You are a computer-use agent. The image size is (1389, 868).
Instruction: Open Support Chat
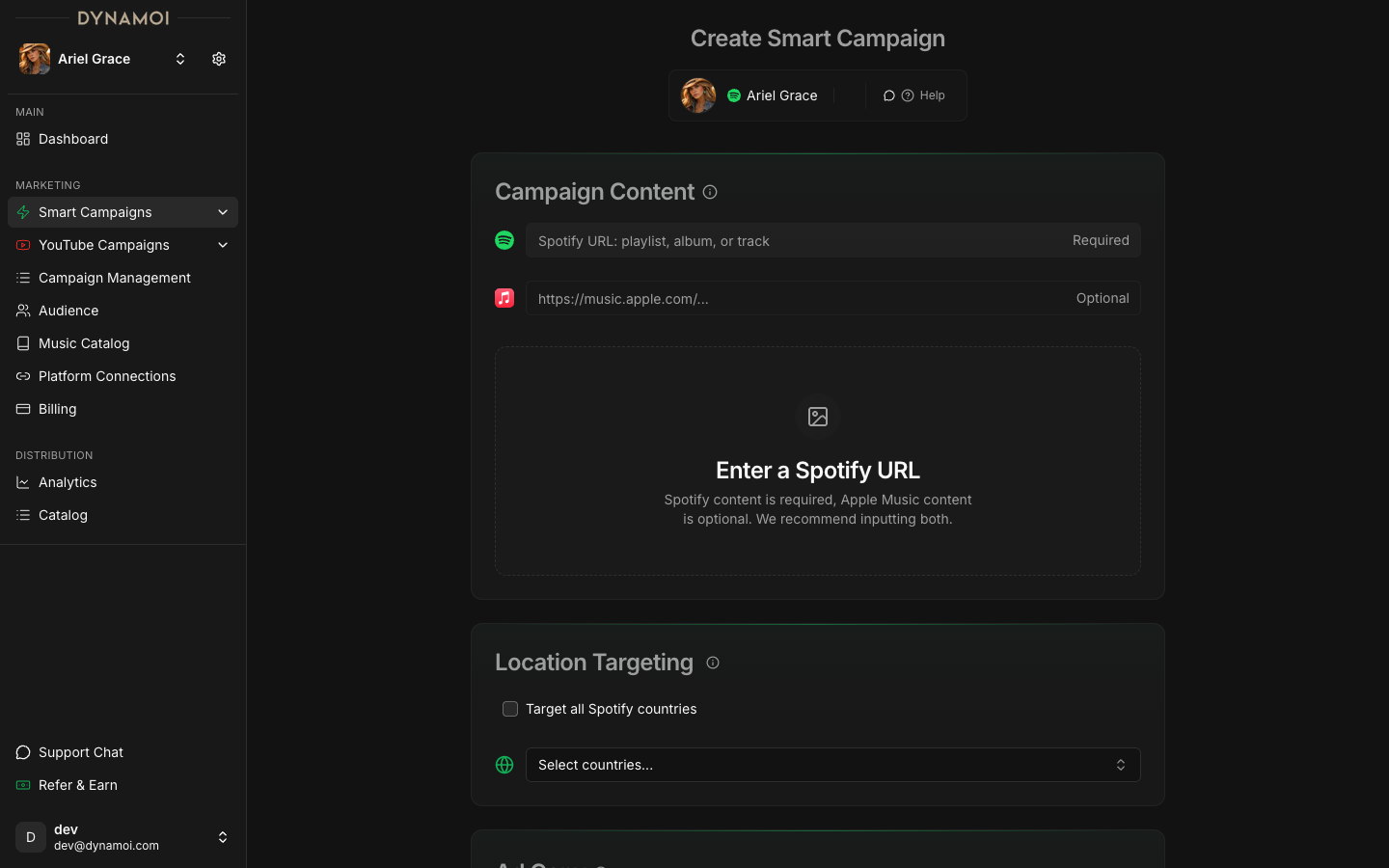pyautogui.click(x=81, y=752)
